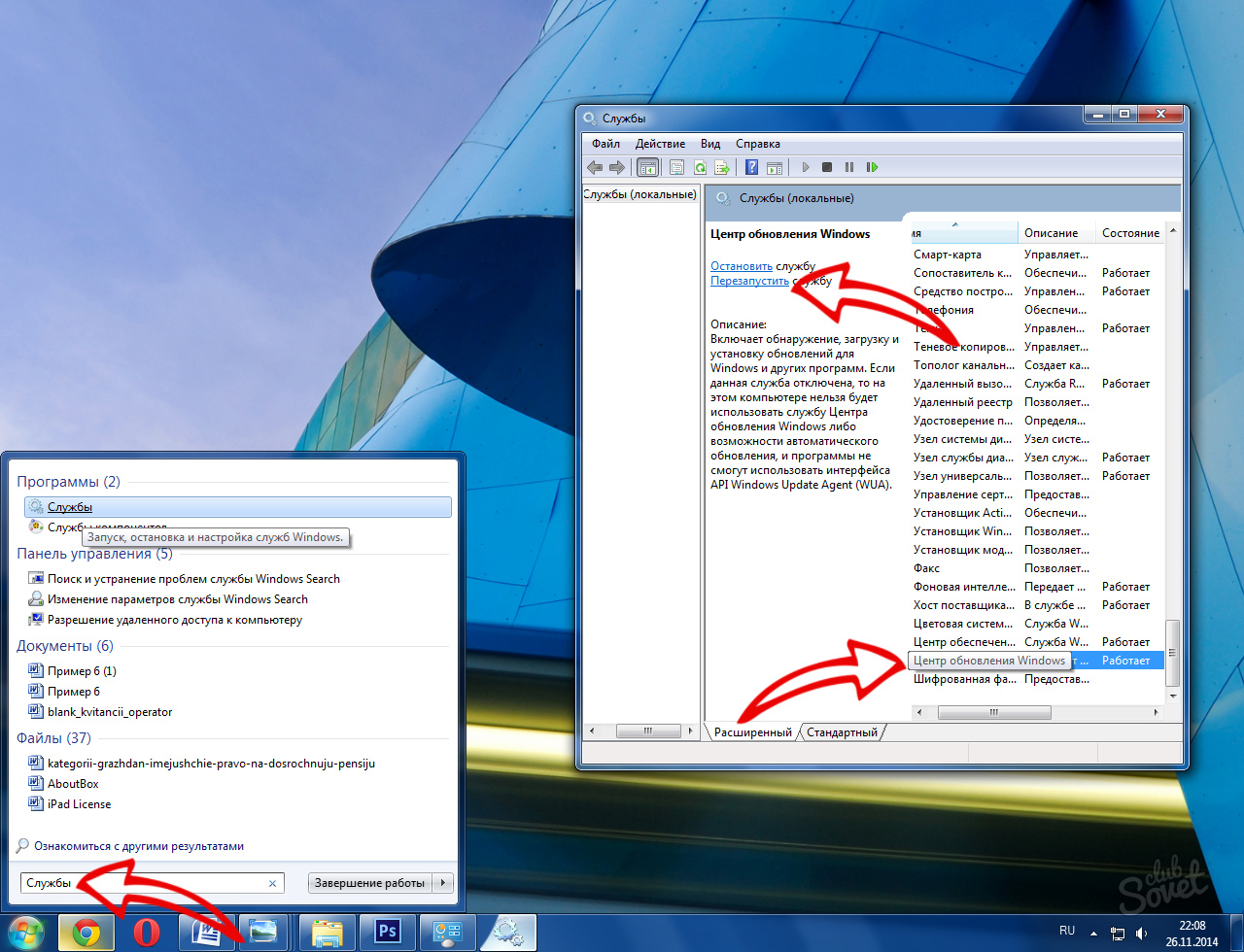Click the RU language indicator
Viewport: 1244px width, 952px height.
1067,932
